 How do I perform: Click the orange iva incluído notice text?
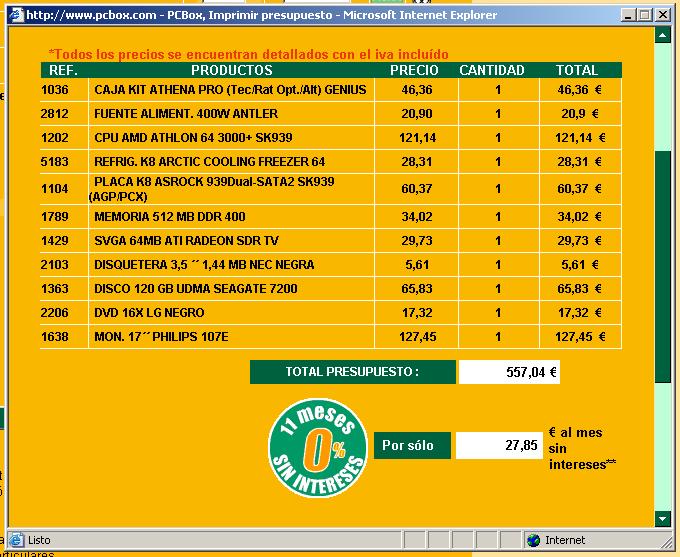[248, 55]
